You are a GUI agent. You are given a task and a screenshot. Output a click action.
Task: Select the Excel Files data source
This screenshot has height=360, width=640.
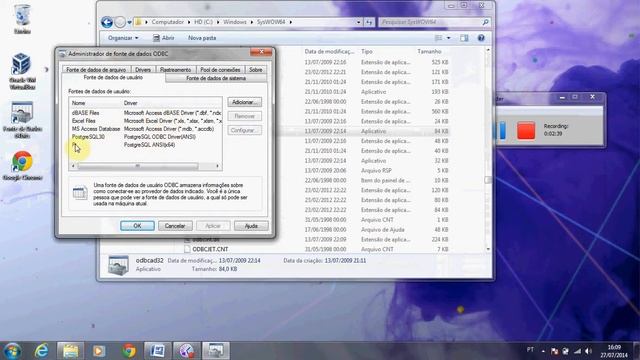[x=84, y=121]
